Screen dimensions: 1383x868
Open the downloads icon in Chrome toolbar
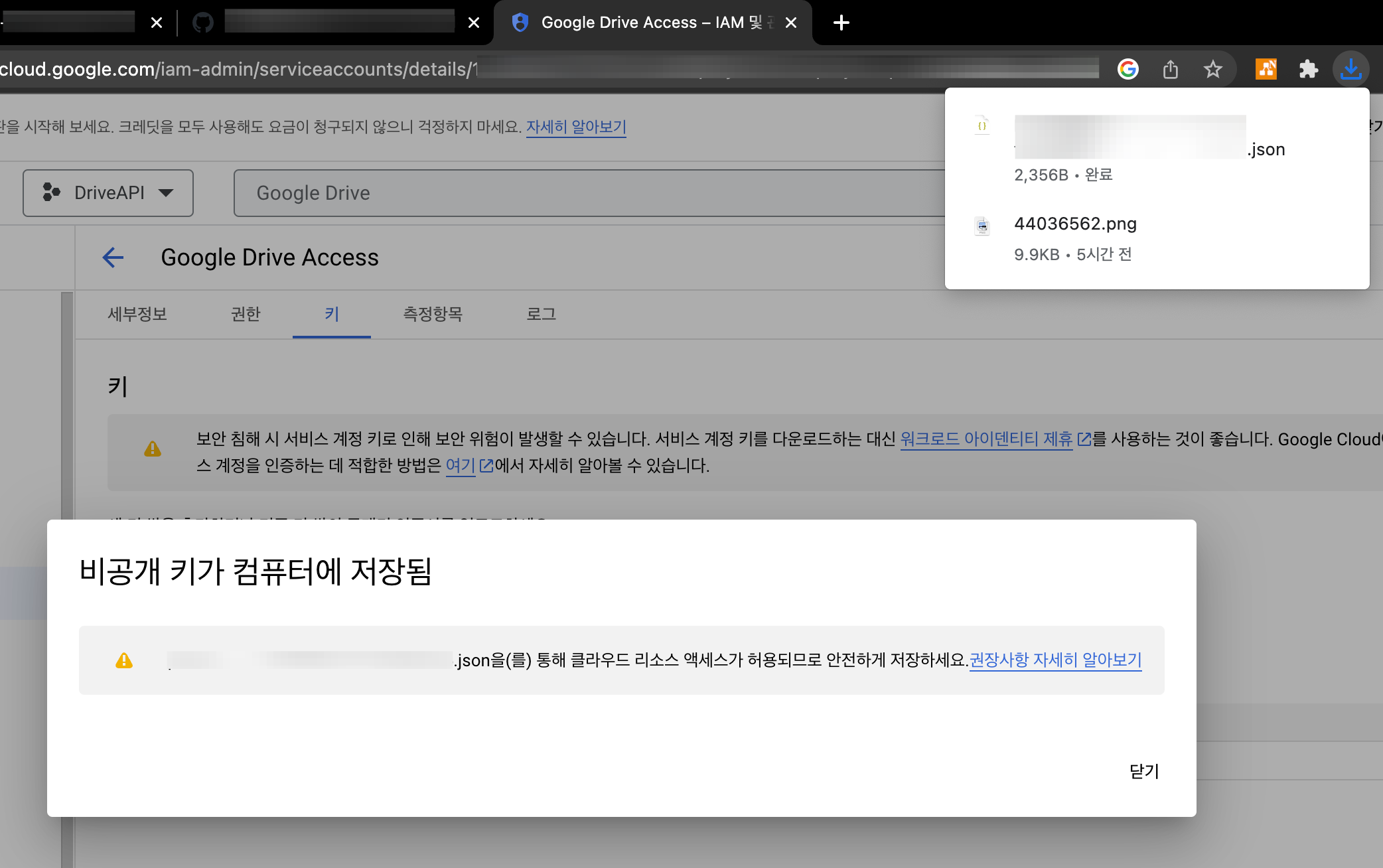tap(1350, 69)
